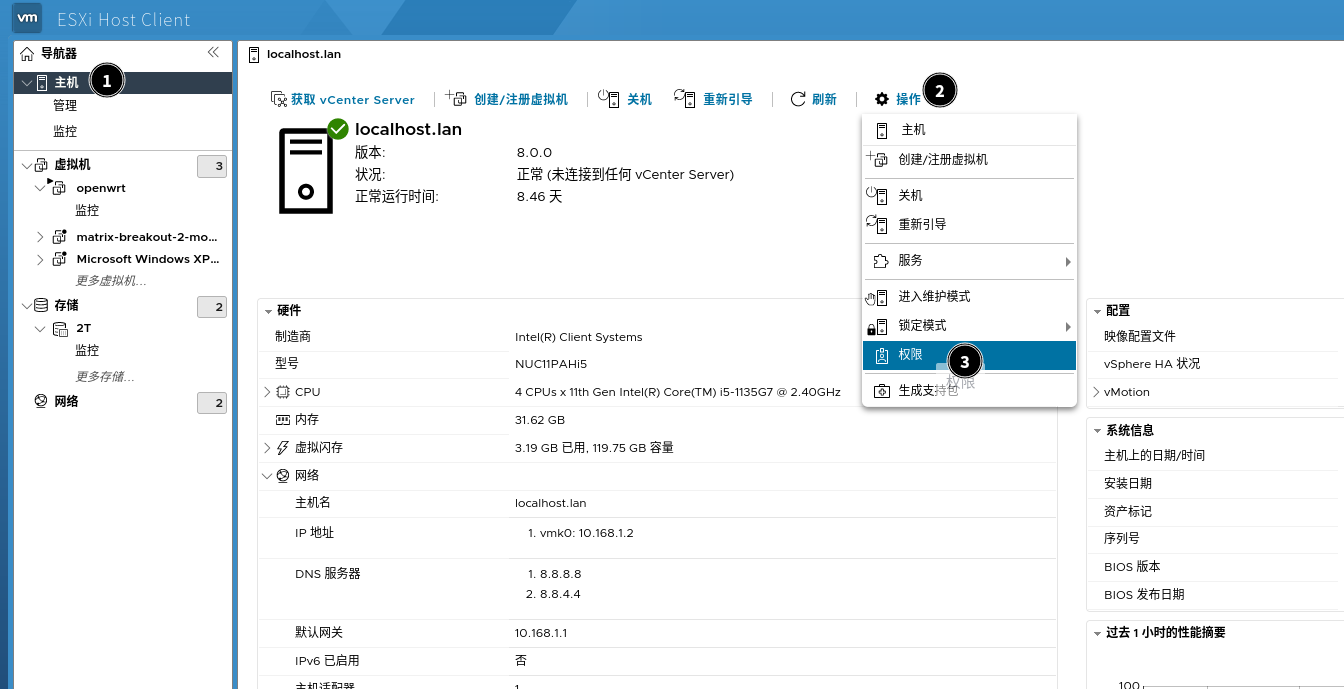Collapse the openwrt tree node
The image size is (1344, 689).
pos(40,188)
